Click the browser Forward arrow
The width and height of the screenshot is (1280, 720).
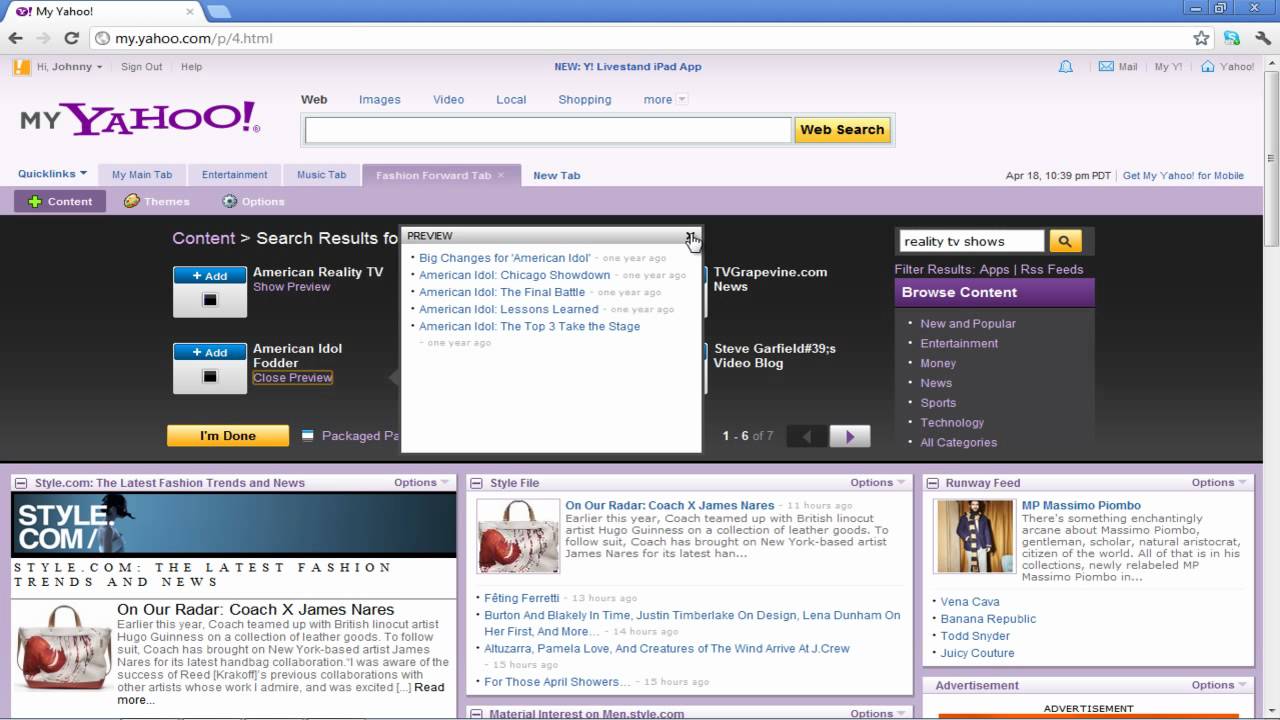(43, 38)
